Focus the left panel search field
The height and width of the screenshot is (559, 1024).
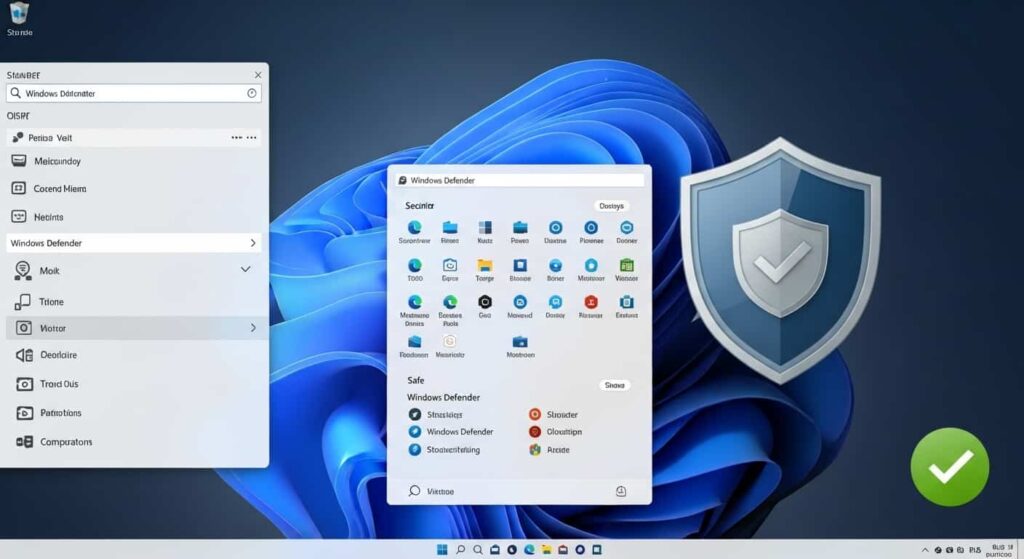point(134,93)
